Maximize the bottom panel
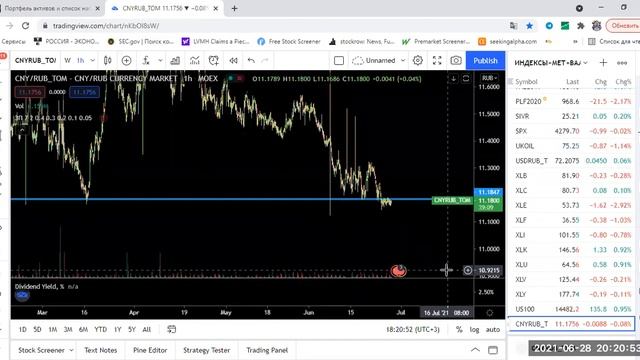The height and width of the screenshot is (360, 640). [x=493, y=350]
